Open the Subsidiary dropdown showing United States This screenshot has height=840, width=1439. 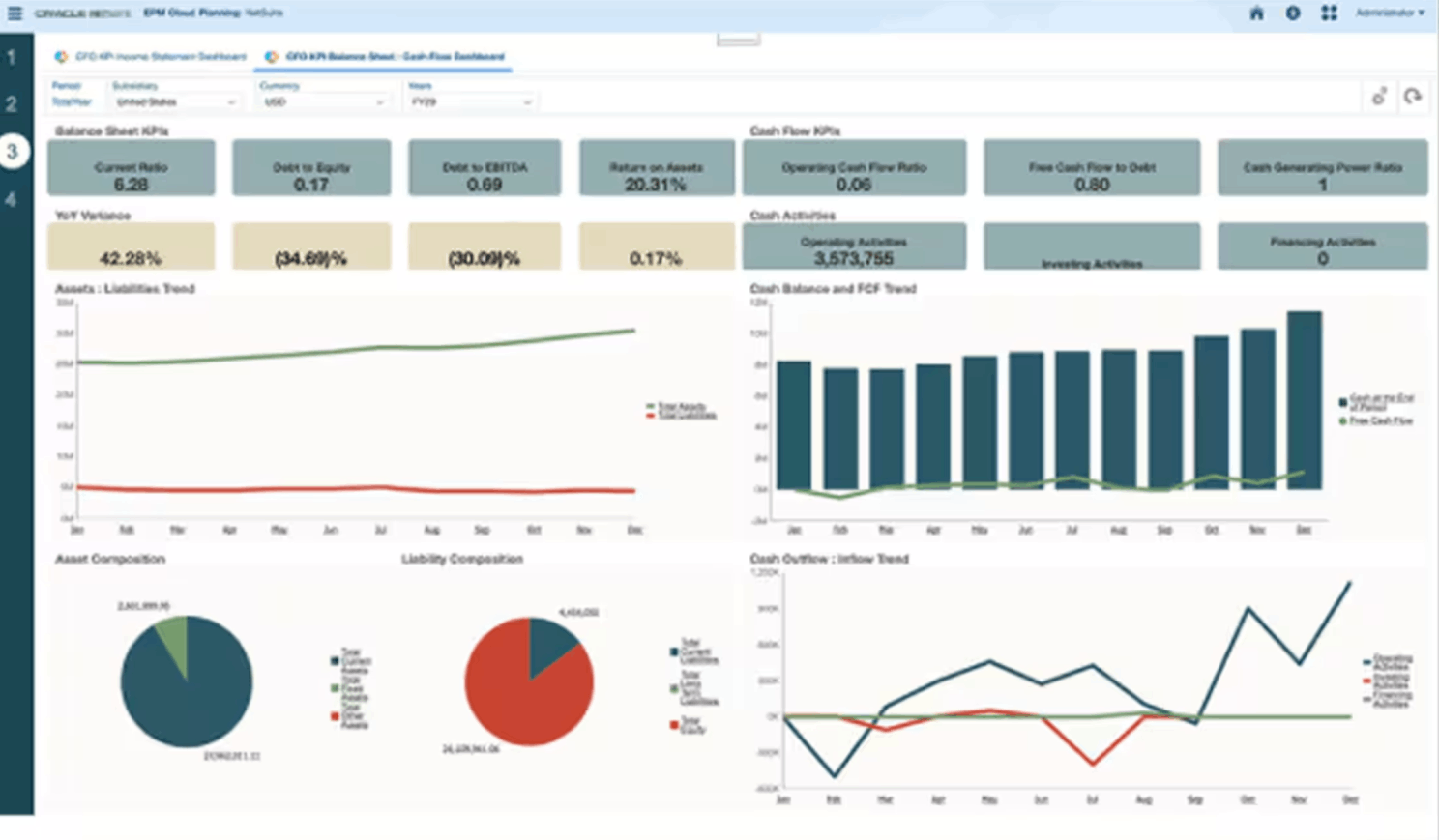pos(176,101)
